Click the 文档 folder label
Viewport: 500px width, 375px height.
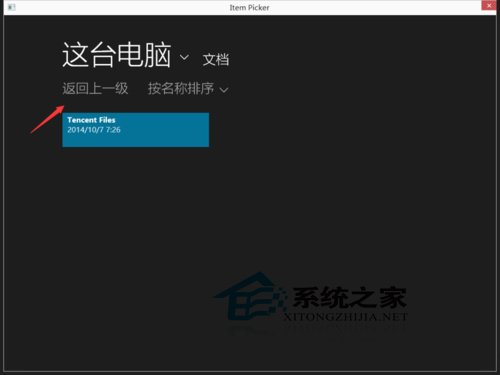point(216,60)
